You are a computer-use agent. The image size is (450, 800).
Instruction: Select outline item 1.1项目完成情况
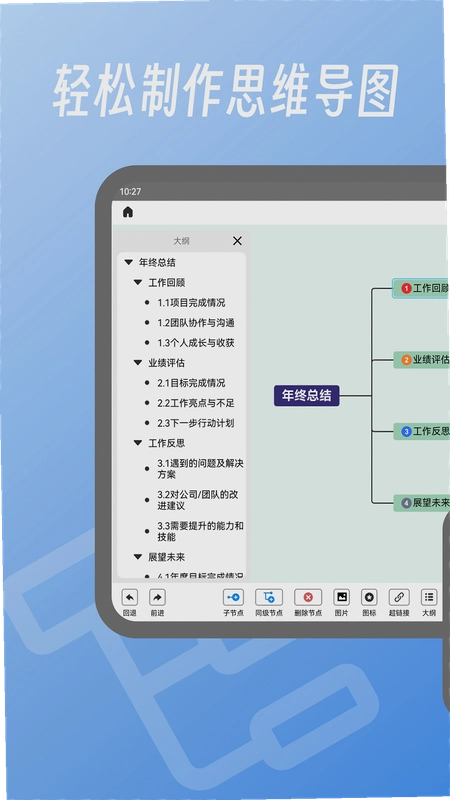coord(191,303)
